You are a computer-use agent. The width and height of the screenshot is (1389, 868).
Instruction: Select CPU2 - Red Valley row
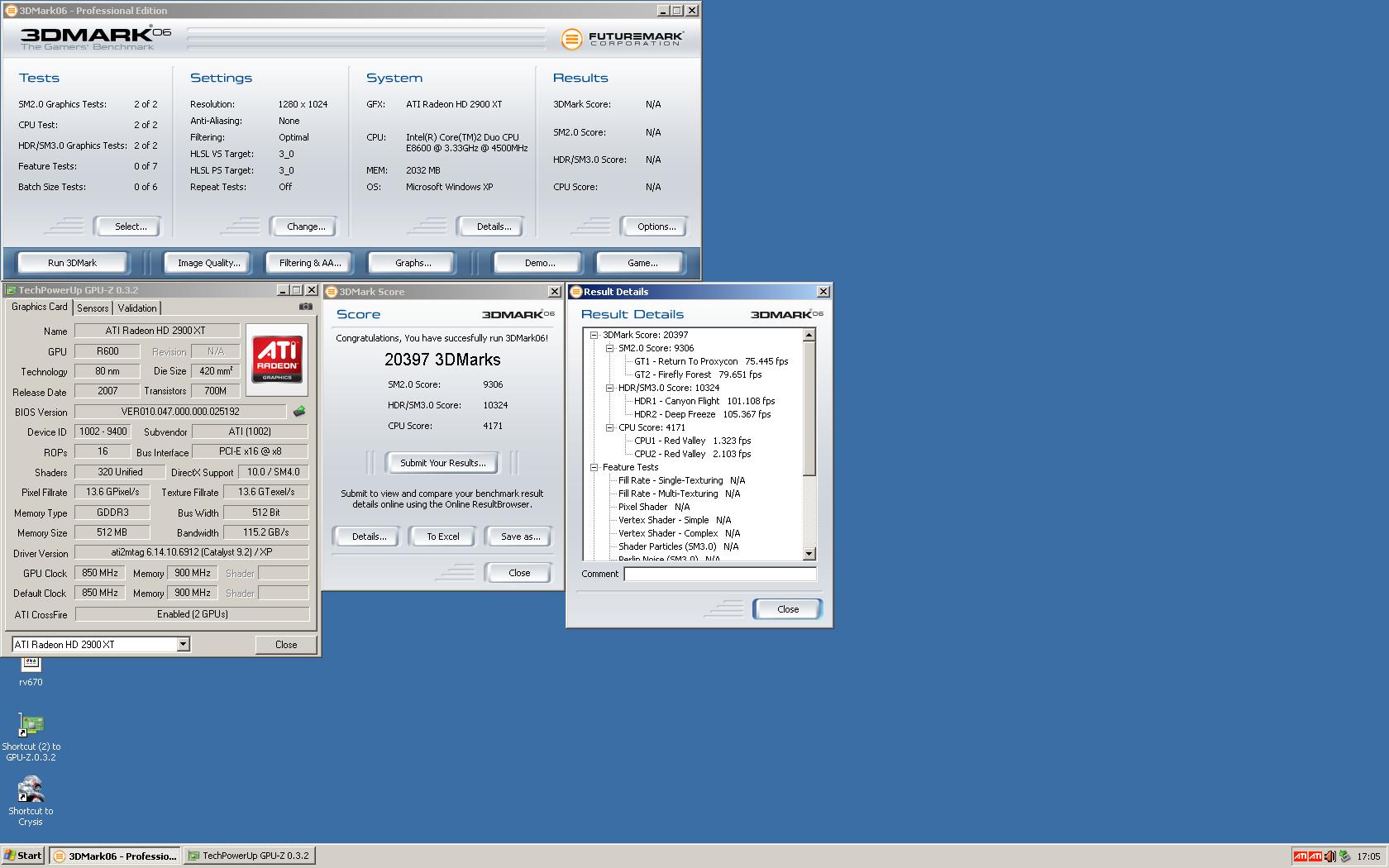pyautogui.click(x=692, y=454)
